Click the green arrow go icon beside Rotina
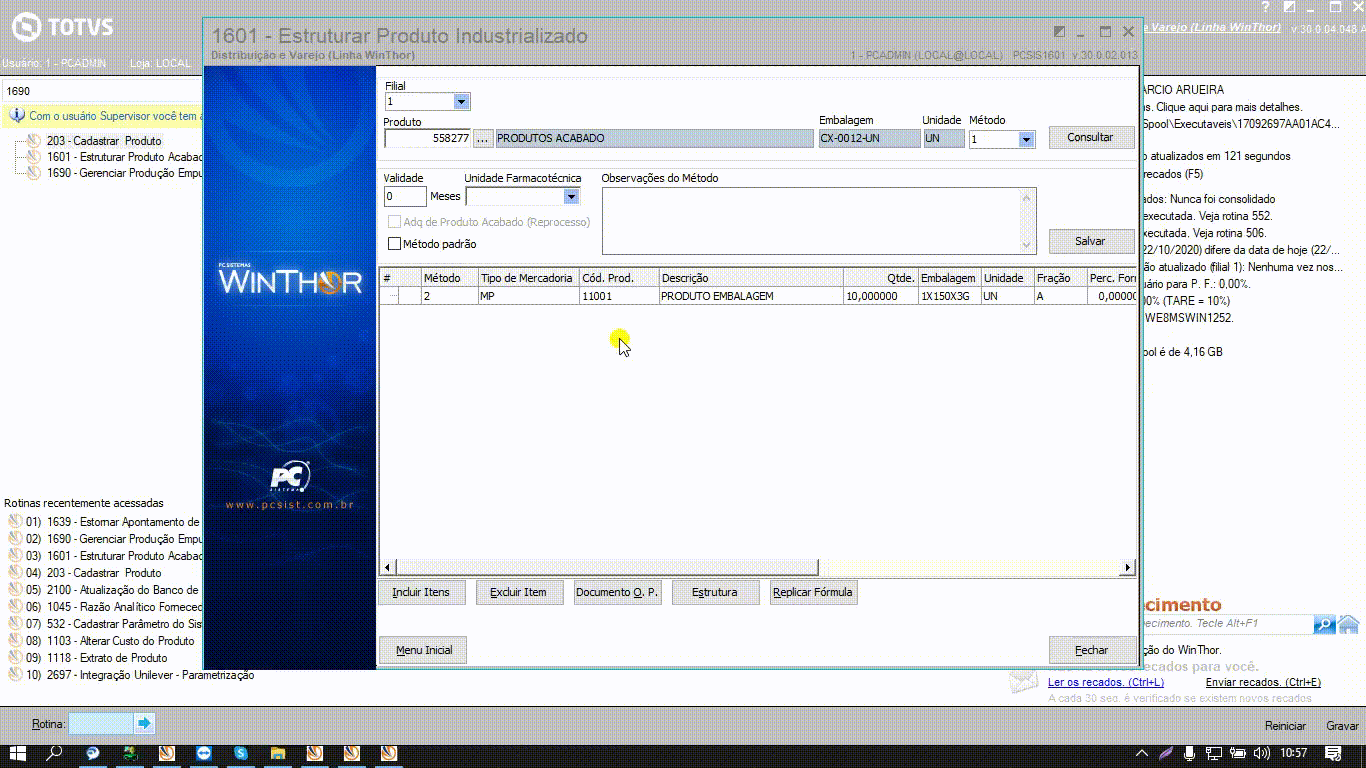The width and height of the screenshot is (1366, 768). point(144,723)
